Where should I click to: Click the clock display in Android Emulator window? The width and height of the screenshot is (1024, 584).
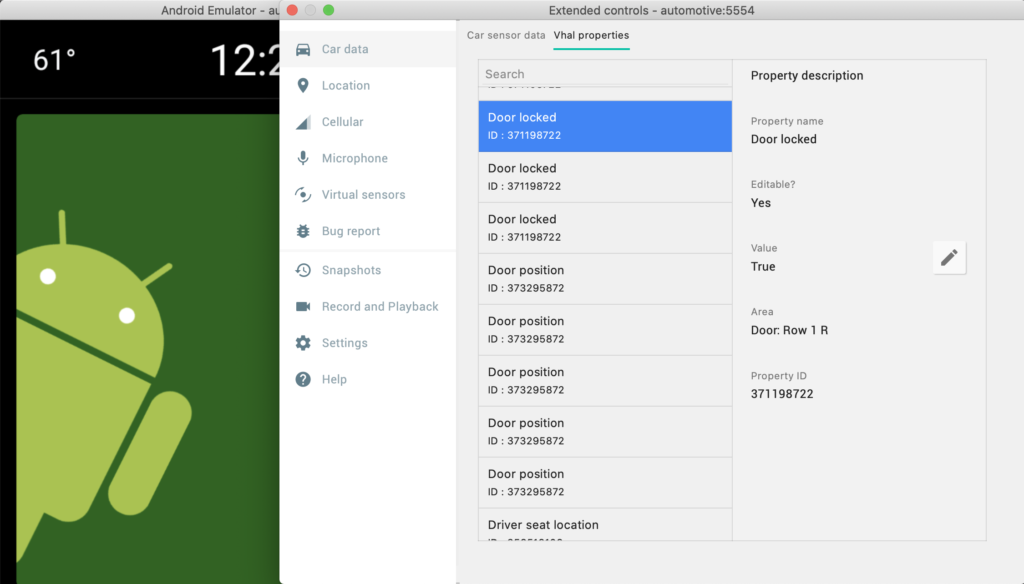coord(245,60)
